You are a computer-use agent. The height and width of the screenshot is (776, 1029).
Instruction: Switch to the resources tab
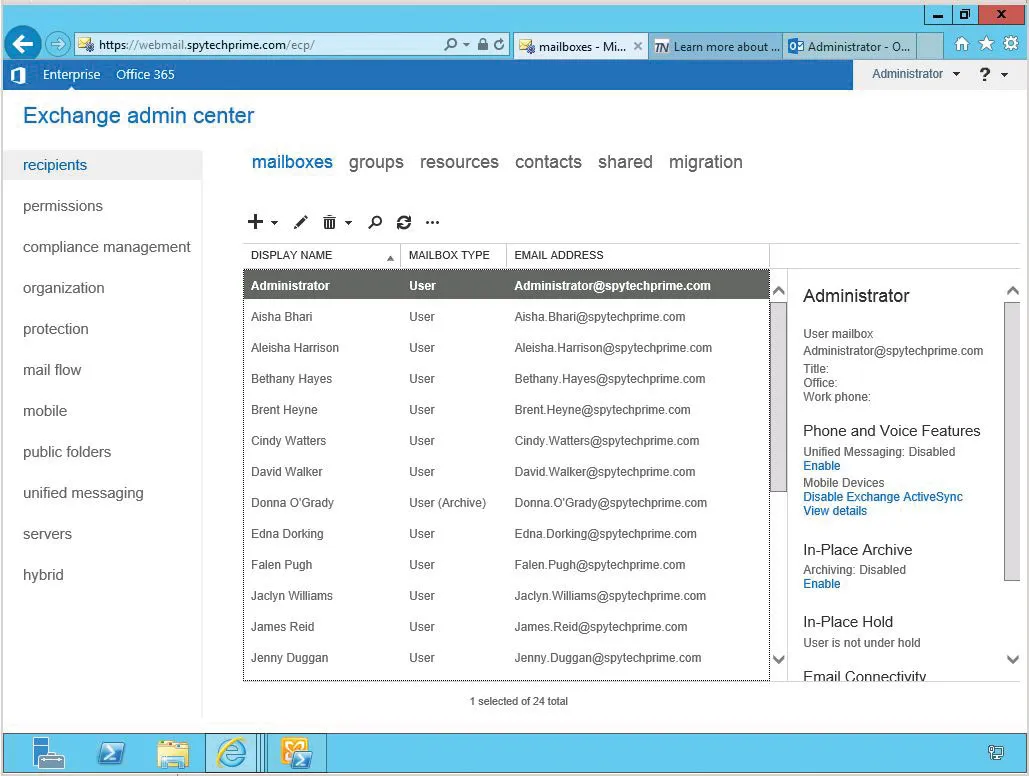click(x=459, y=162)
